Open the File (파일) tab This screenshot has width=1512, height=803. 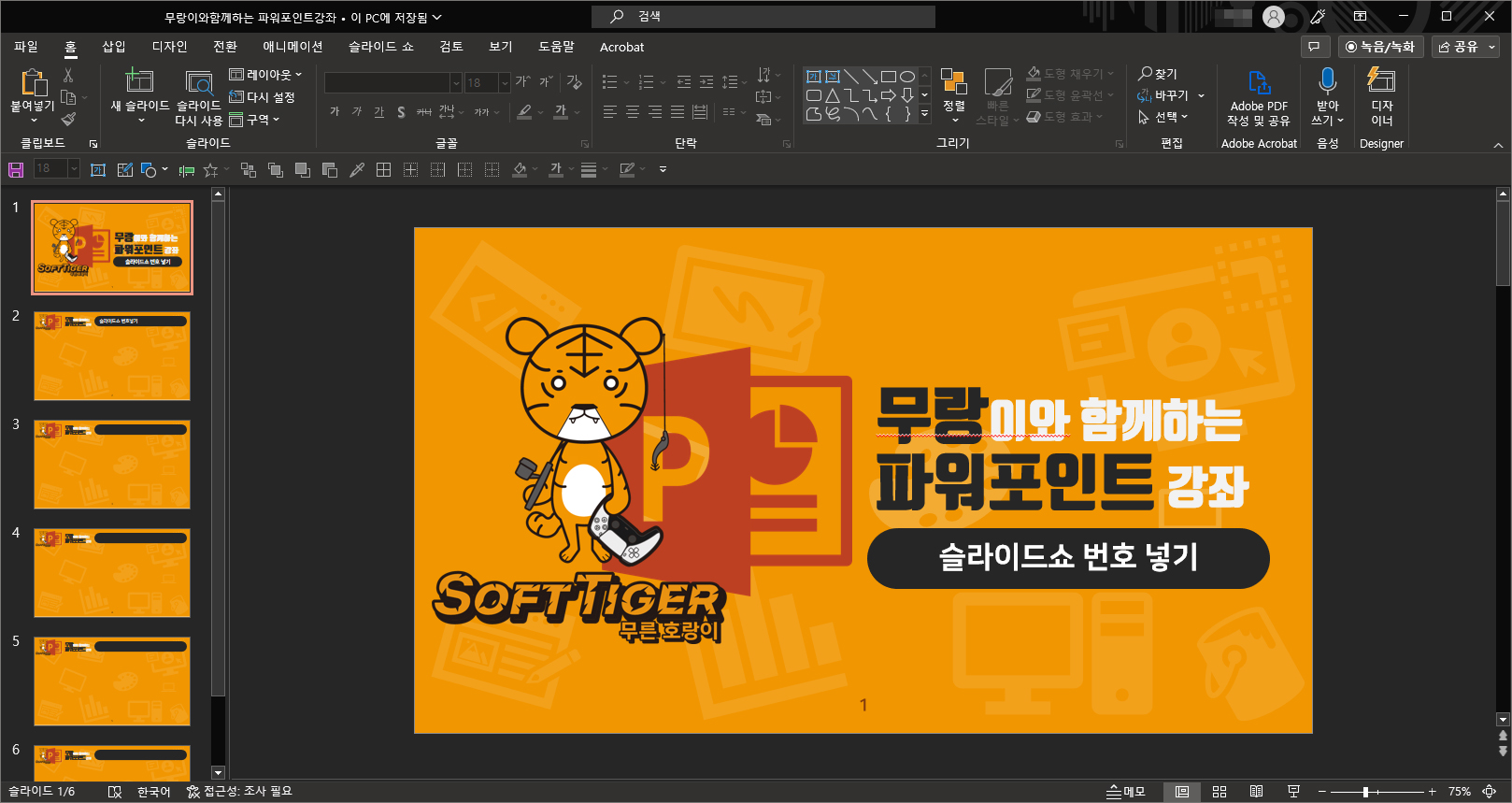(x=26, y=47)
